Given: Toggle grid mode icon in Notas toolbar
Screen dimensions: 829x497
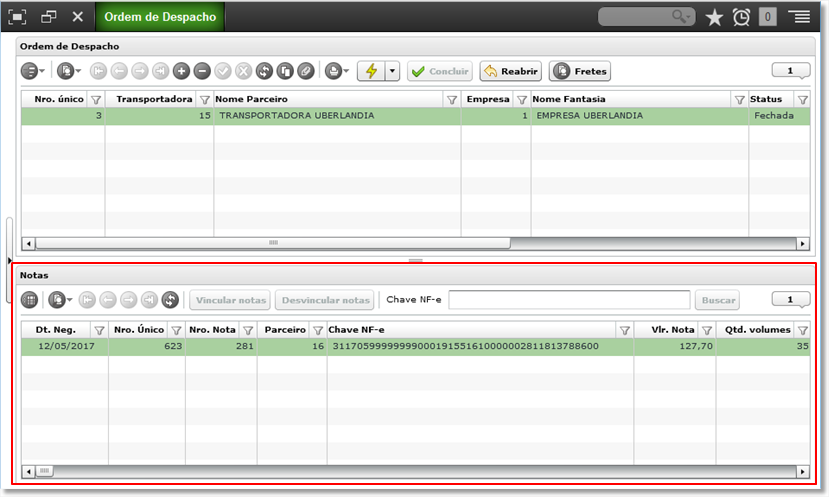Looking at the screenshot, I should coord(30,300).
